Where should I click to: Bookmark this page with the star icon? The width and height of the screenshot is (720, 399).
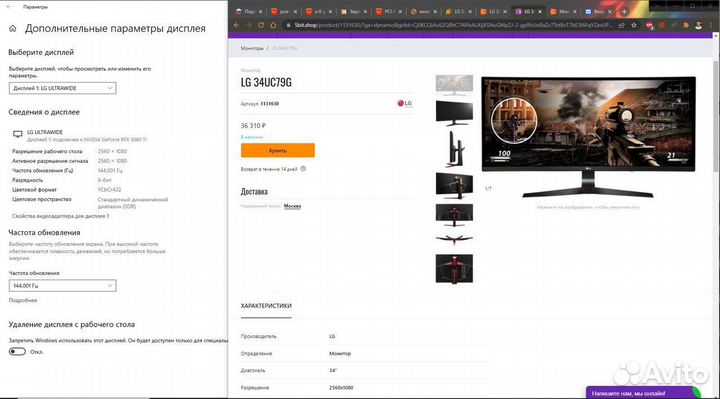pyautogui.click(x=634, y=25)
